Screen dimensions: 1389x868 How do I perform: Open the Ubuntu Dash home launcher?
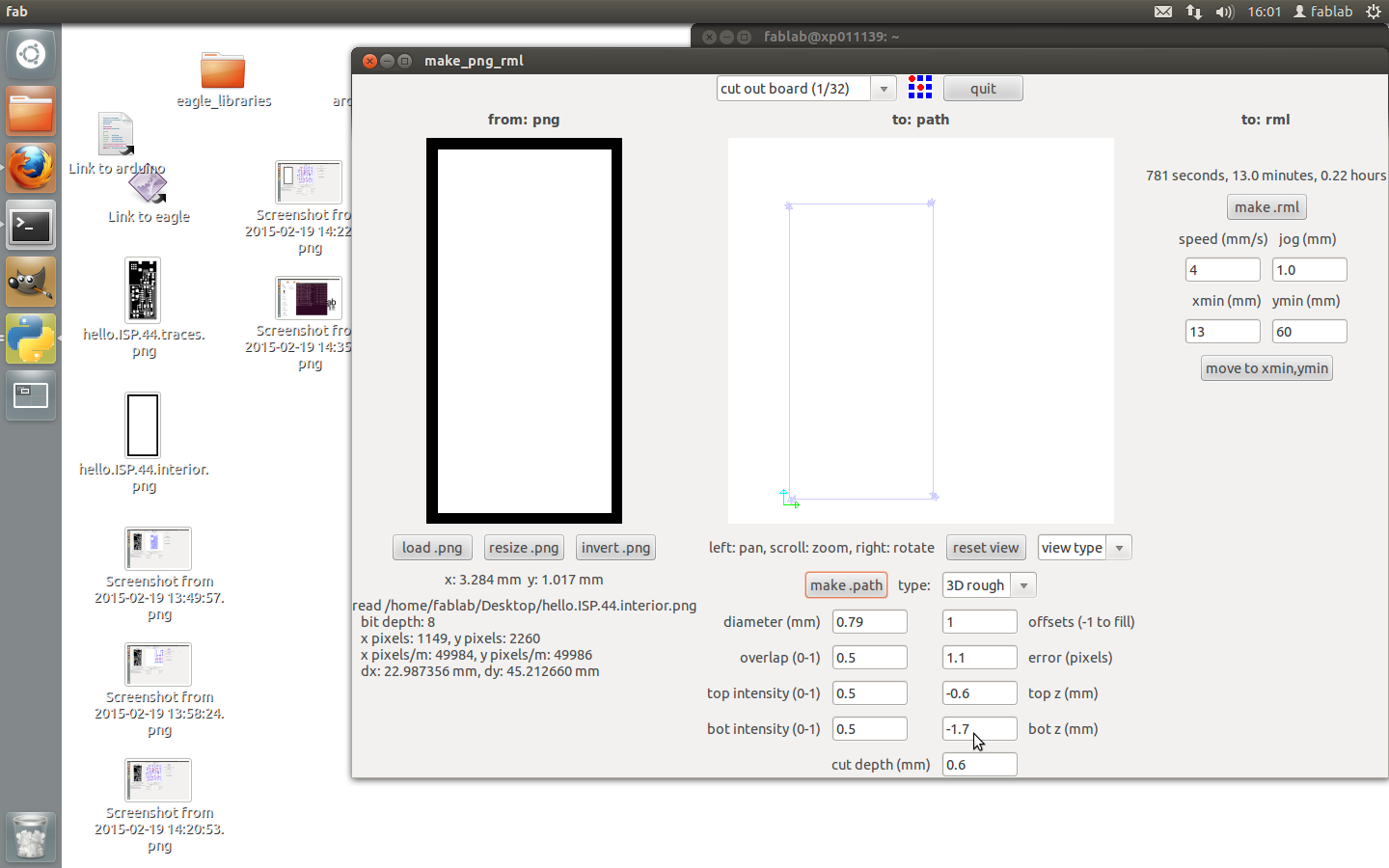point(31,54)
